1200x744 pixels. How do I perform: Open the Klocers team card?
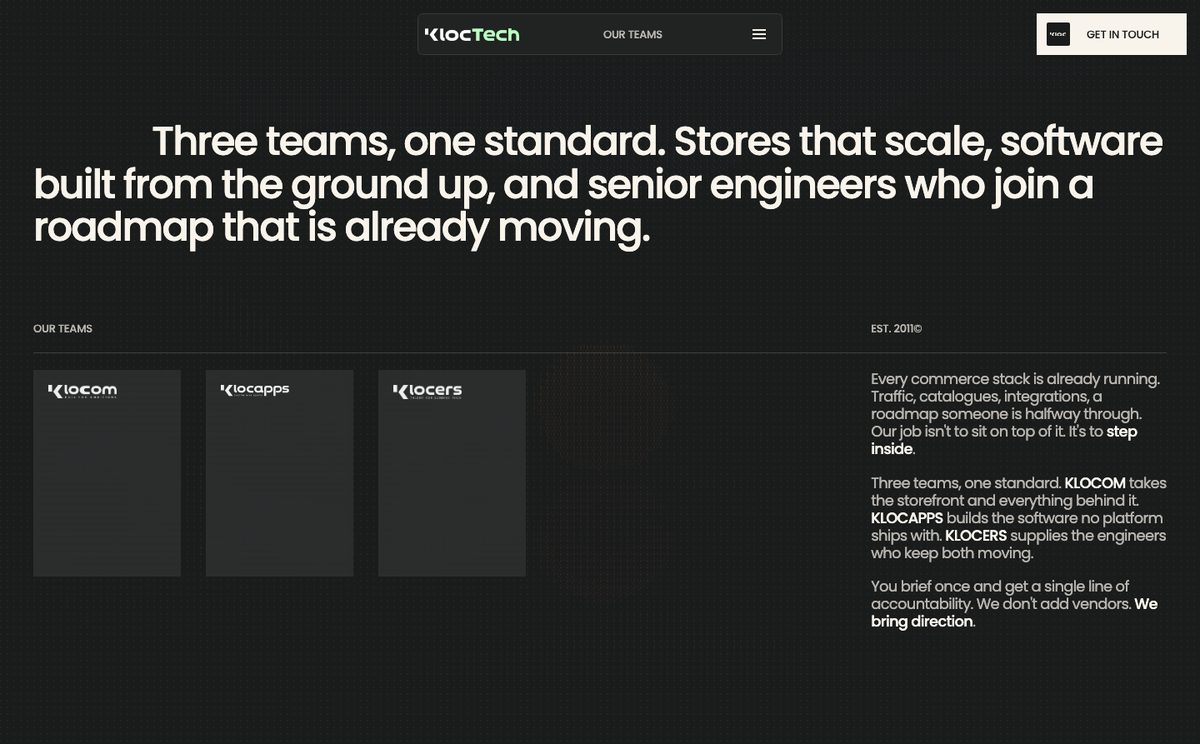pos(452,473)
